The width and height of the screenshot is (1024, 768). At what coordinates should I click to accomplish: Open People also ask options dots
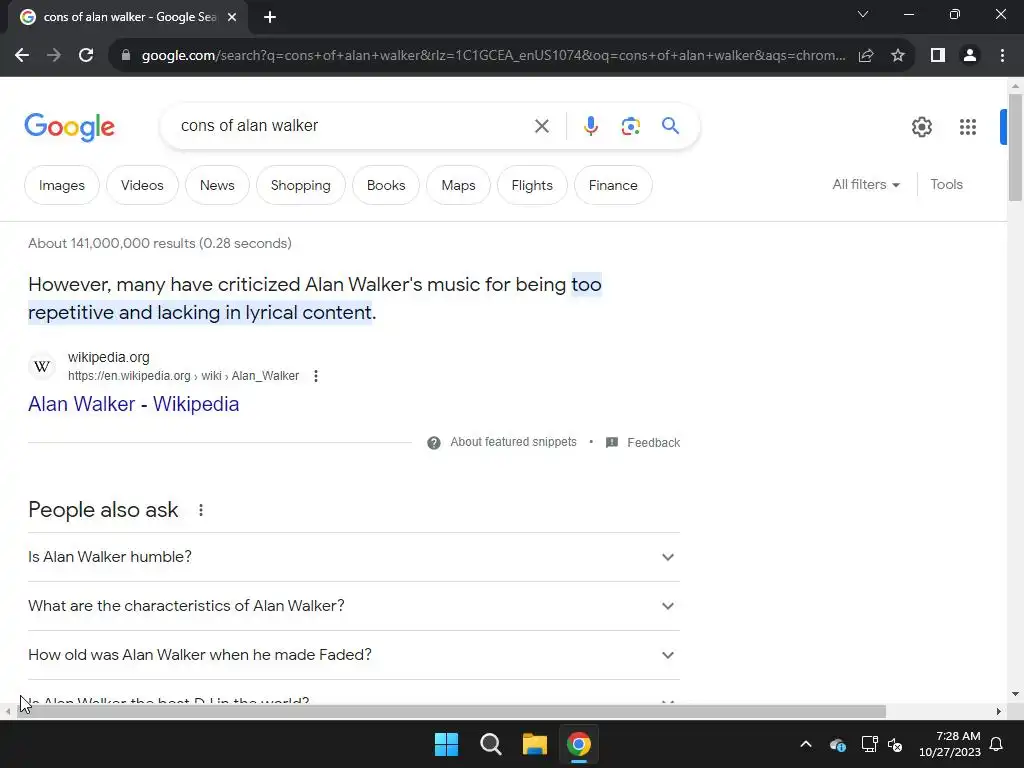click(x=200, y=510)
